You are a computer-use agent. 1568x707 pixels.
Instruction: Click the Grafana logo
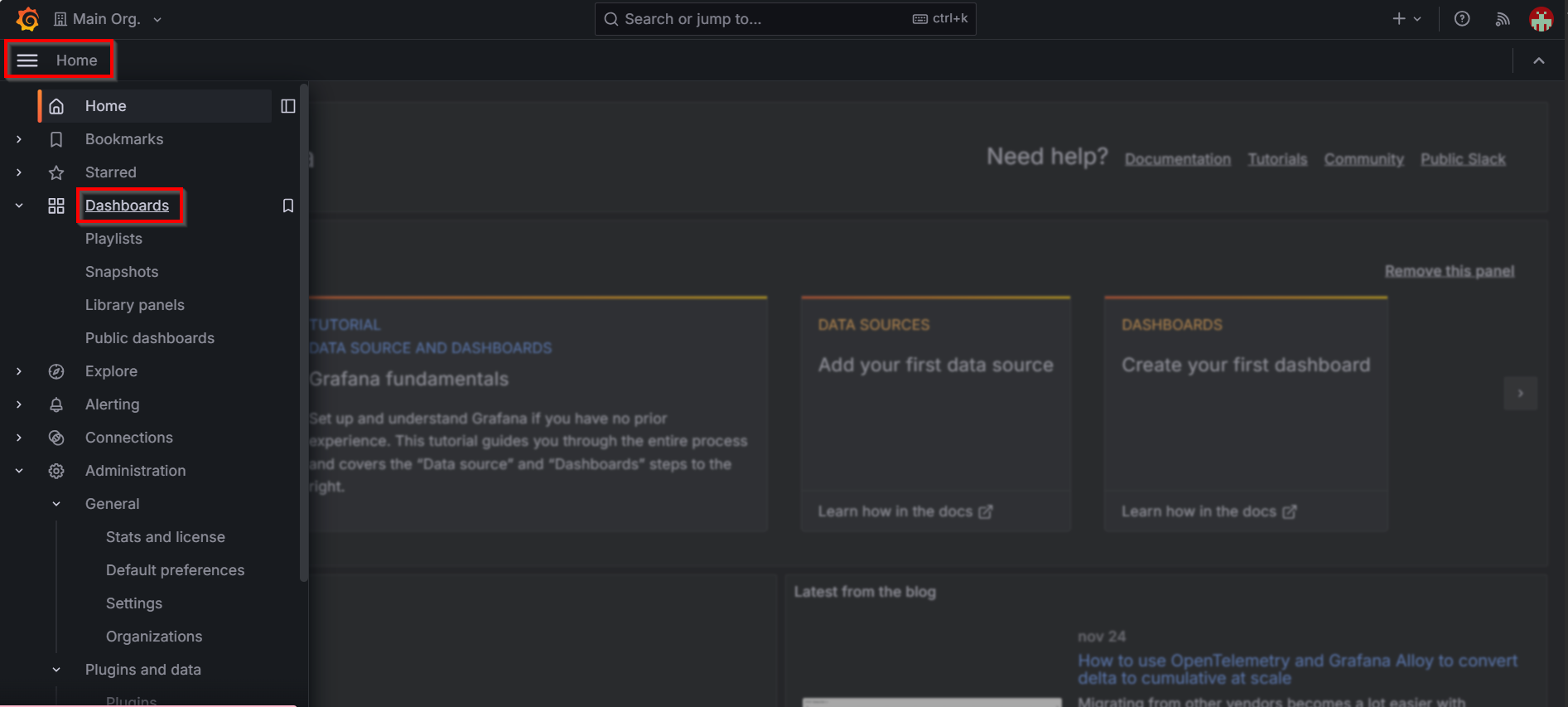point(27,19)
